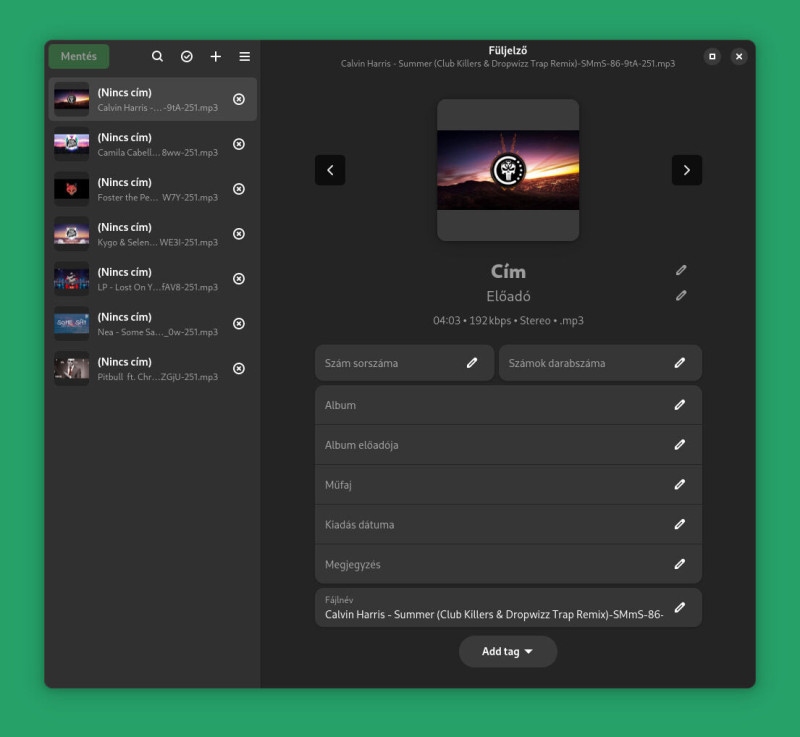This screenshot has width=800, height=737.
Task: Edit the Műfaj genre pencil icon
Action: pyautogui.click(x=680, y=485)
